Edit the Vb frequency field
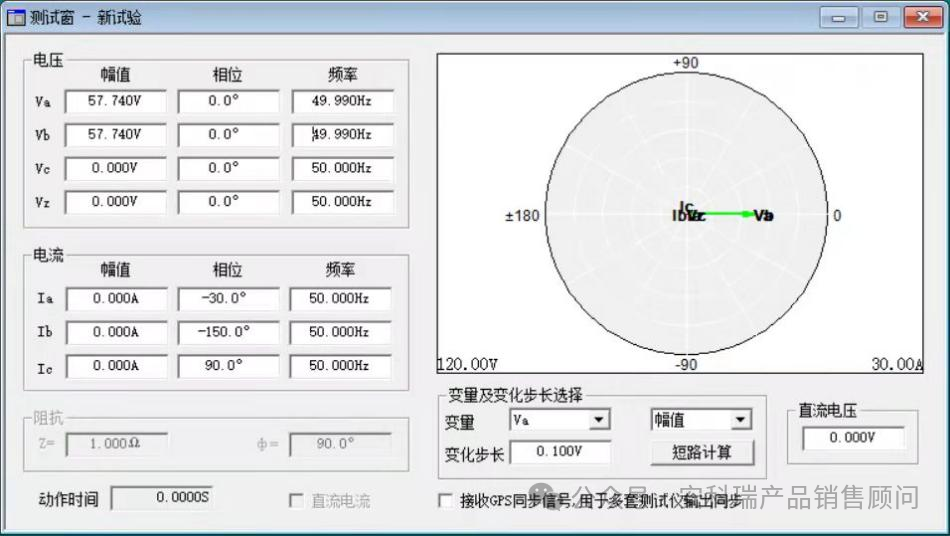The image size is (950, 536). tap(342, 134)
